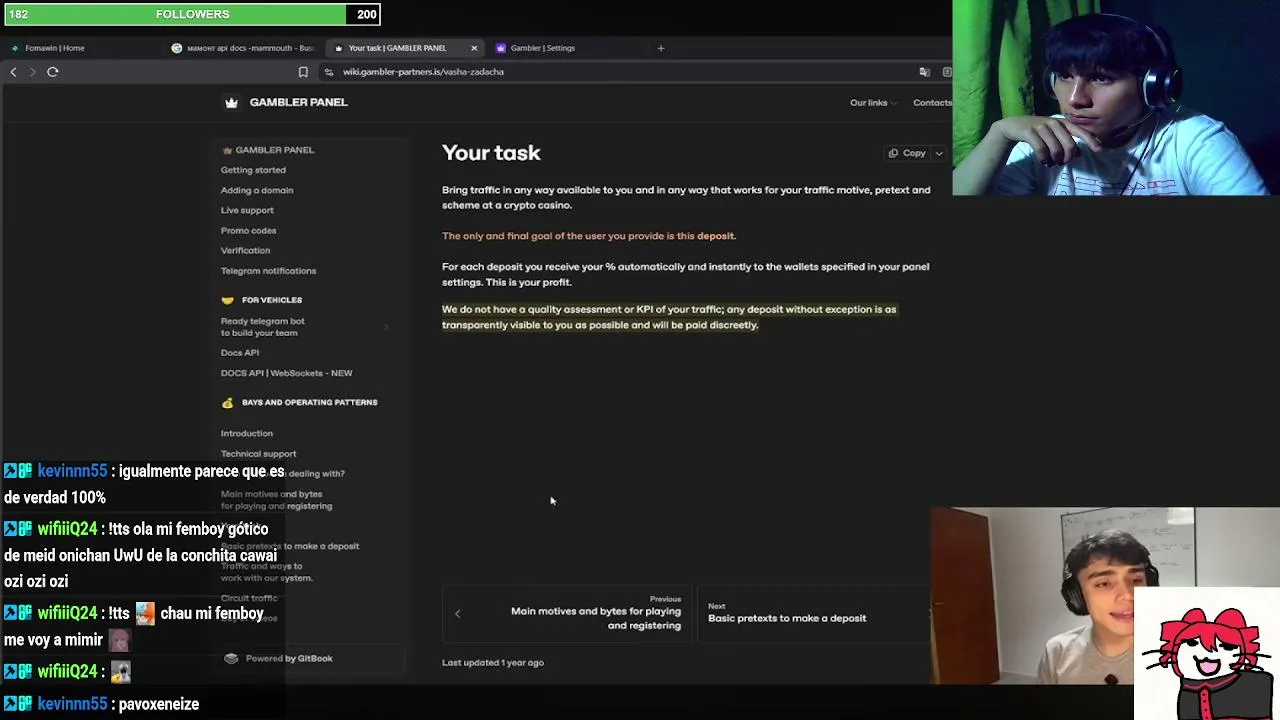The height and width of the screenshot is (720, 1280).
Task: Open the dropdown arrow next to Copy
Action: point(939,153)
